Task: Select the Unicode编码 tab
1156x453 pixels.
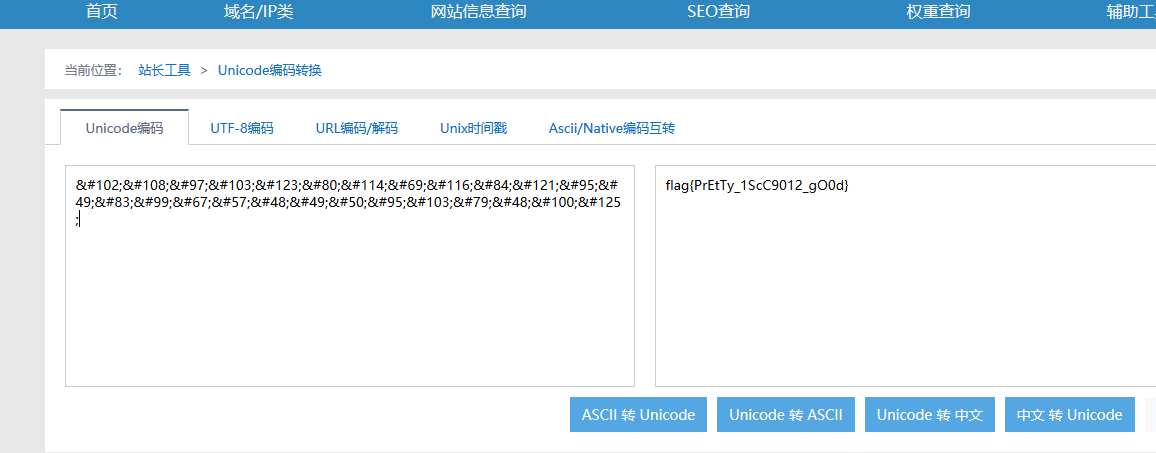Action: [125, 128]
